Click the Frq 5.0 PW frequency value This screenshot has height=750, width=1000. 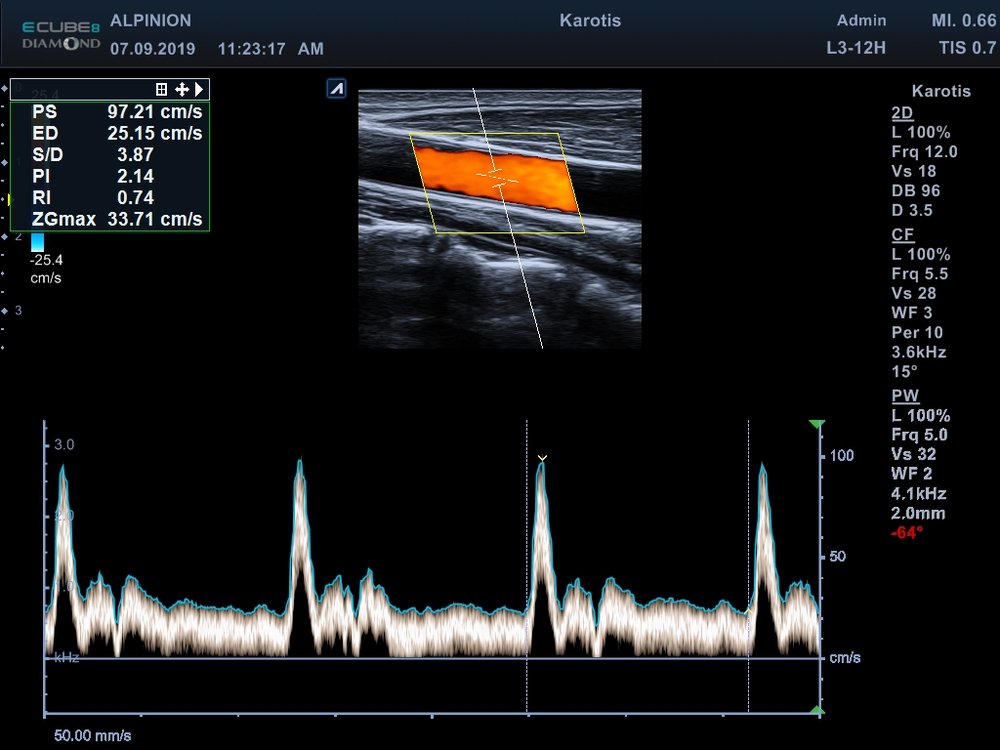919,435
